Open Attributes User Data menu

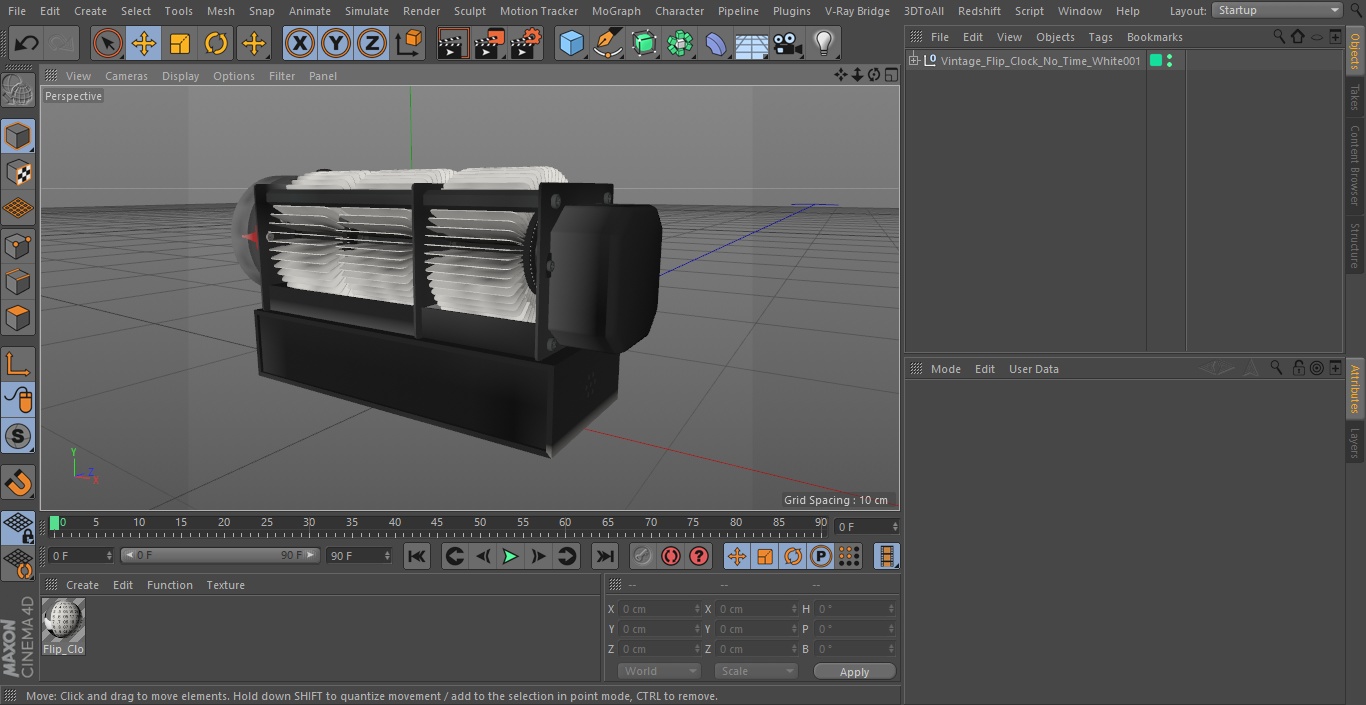click(x=1033, y=369)
